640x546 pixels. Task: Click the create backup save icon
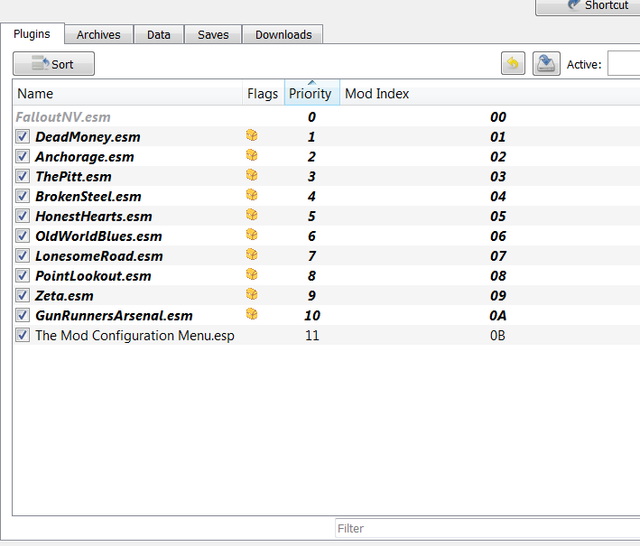pyautogui.click(x=546, y=63)
